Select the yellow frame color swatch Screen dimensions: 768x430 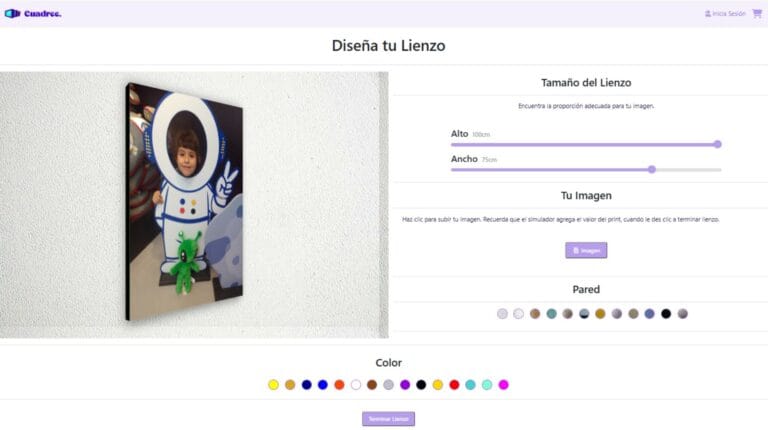274,385
